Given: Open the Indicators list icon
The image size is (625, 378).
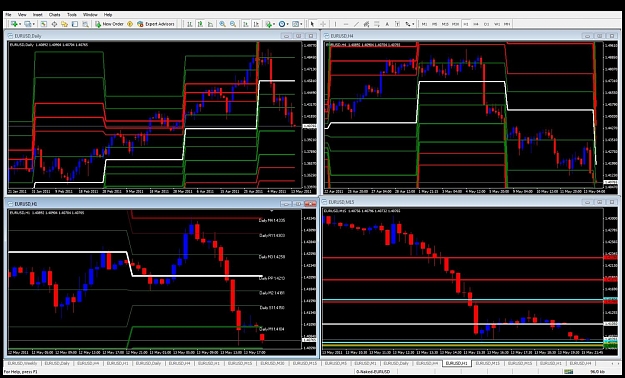Looking at the screenshot, I should pyautogui.click(x=268, y=24).
